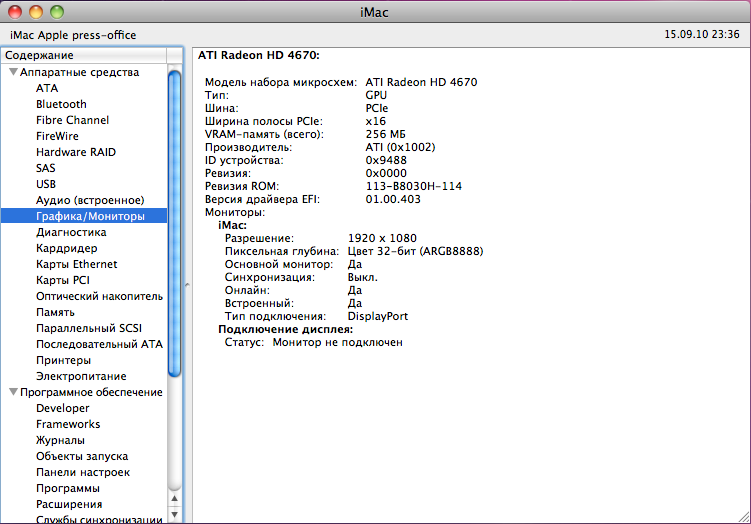Open the Журналы entry
This screenshot has width=751, height=524.
point(60,440)
